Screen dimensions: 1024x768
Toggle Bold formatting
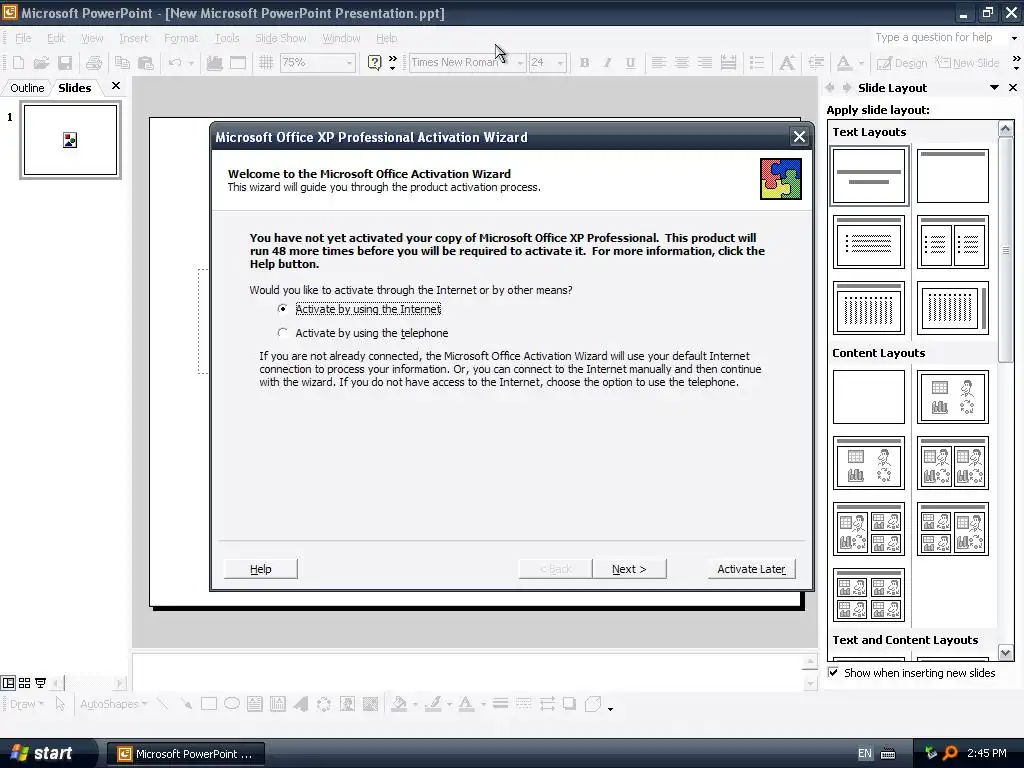(x=584, y=63)
